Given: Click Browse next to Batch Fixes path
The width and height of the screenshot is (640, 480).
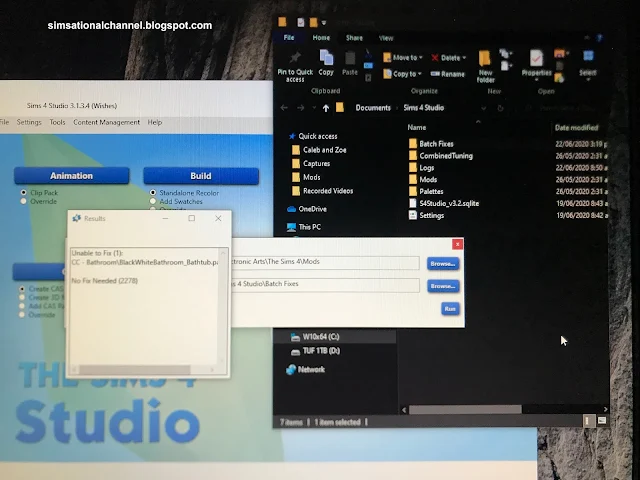Looking at the screenshot, I should click(x=443, y=286).
